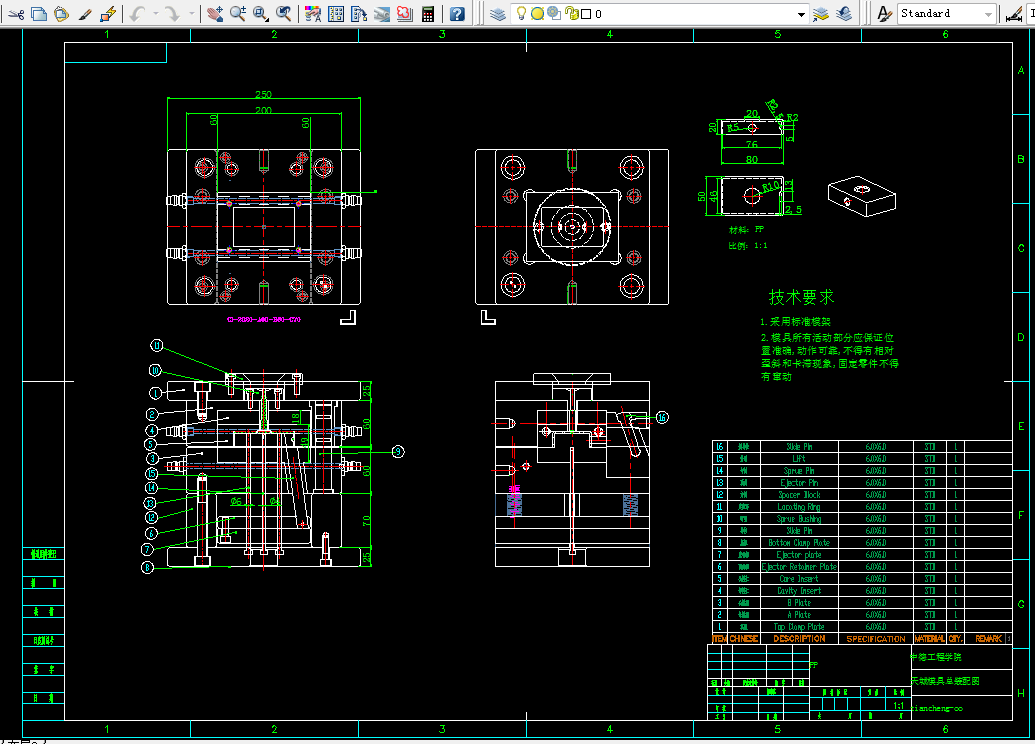Select the 技术要求 heading text
1035x744 pixels.
[801, 297]
